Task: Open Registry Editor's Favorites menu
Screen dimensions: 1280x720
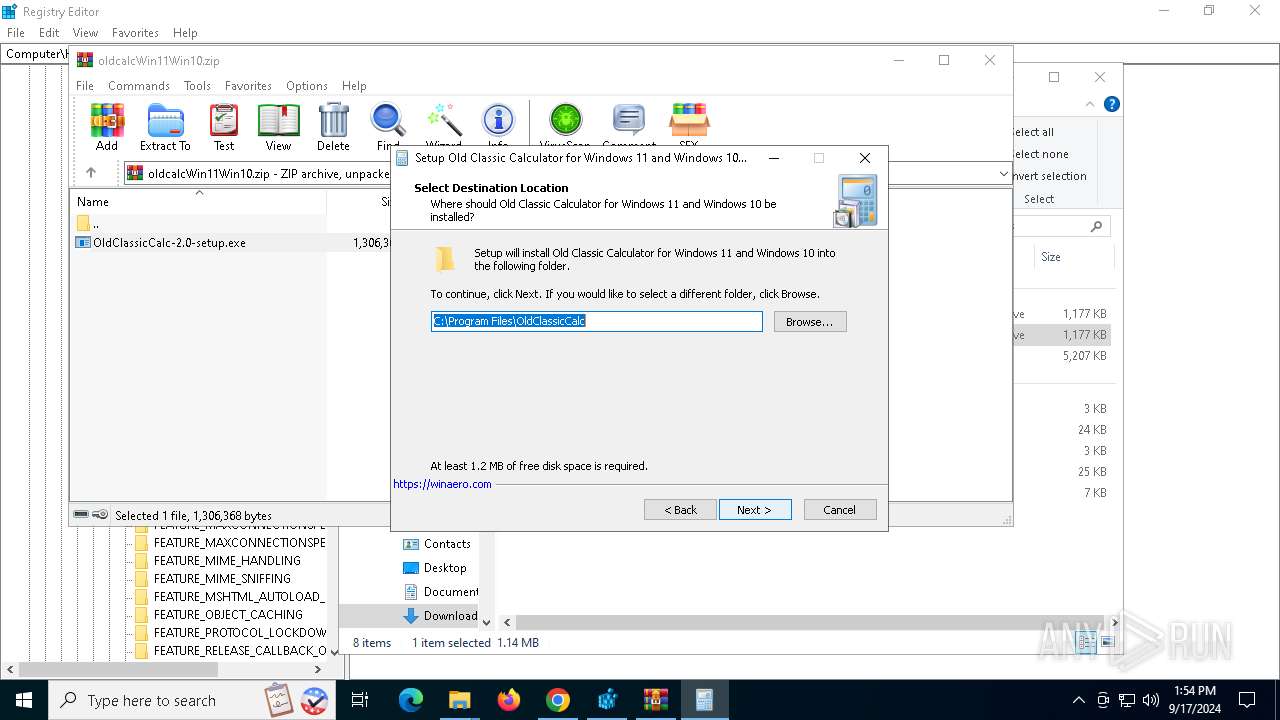Action: (x=135, y=33)
